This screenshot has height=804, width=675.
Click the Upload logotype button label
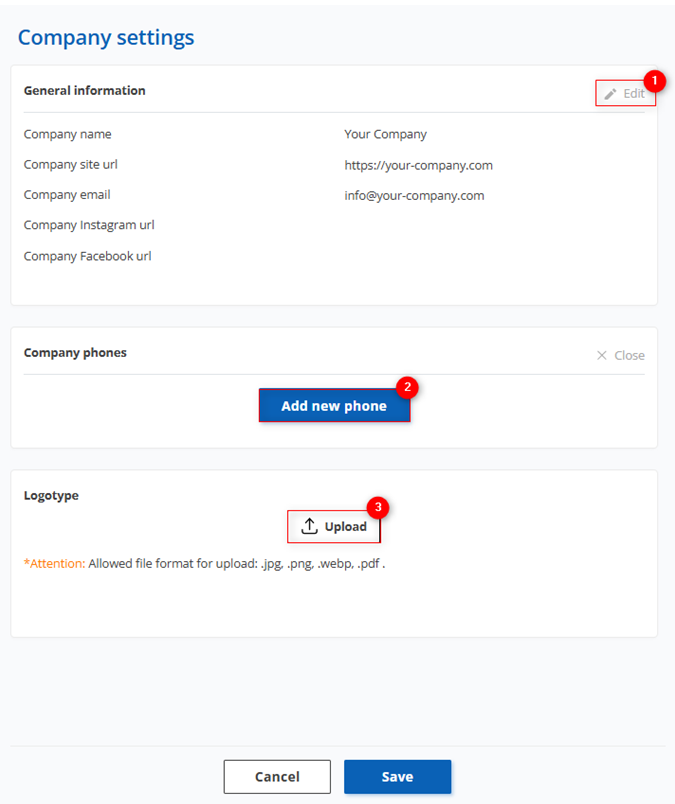pos(346,527)
